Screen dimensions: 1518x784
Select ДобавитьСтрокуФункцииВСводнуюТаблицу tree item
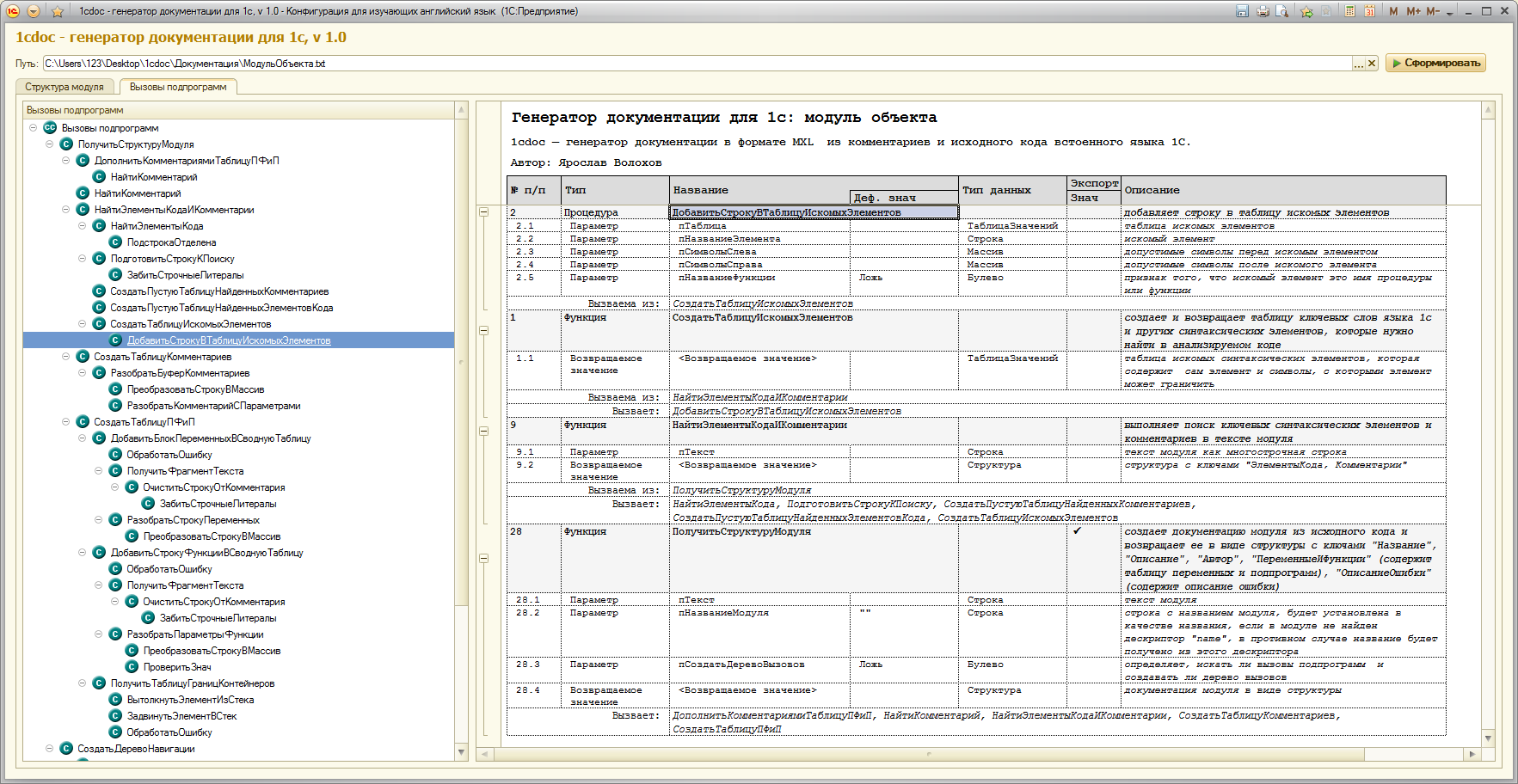click(x=206, y=553)
